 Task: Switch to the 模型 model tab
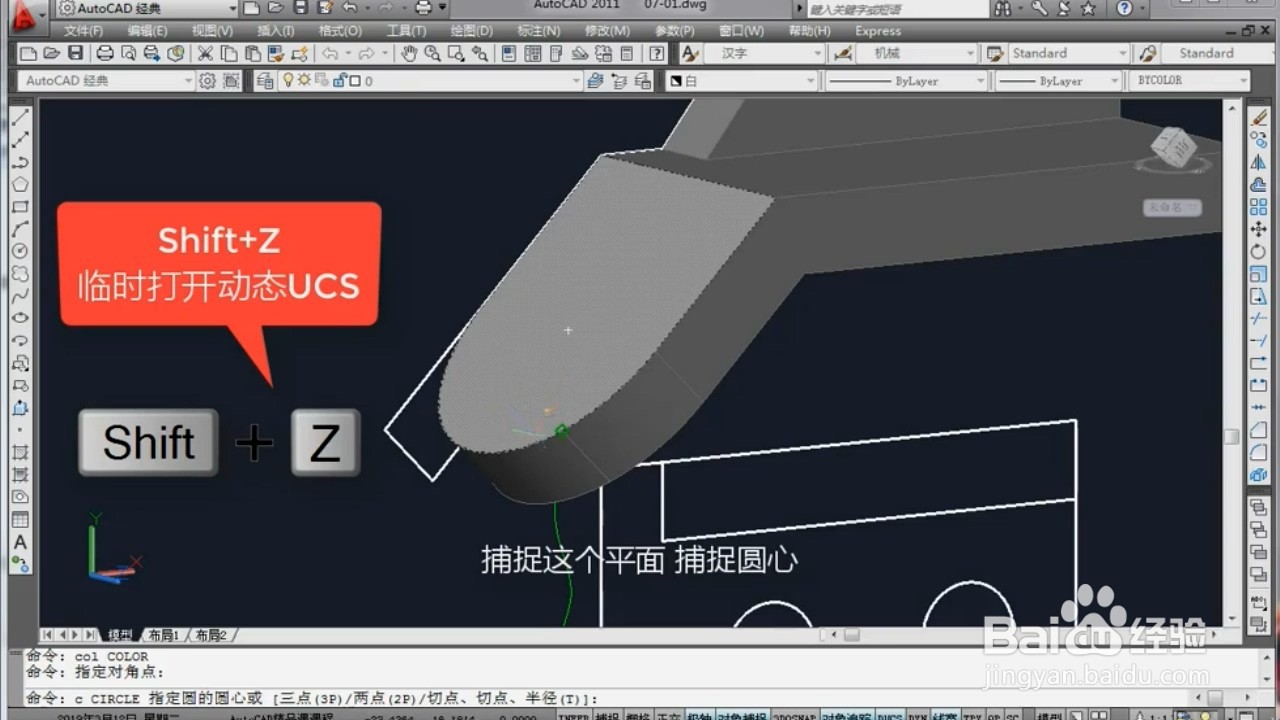(x=120, y=635)
